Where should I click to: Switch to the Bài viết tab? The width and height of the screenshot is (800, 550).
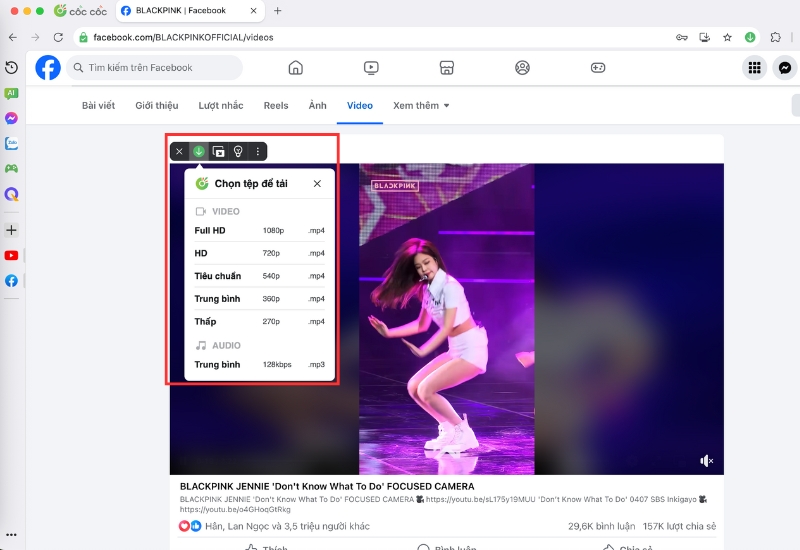coord(98,106)
